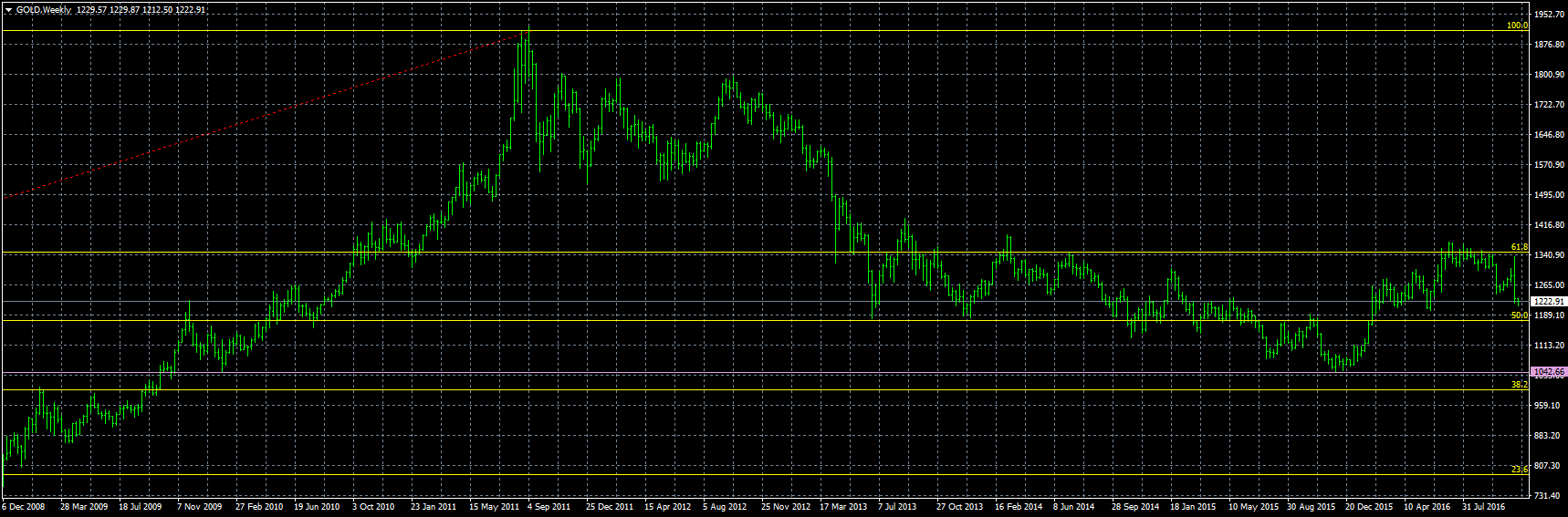Click the 1340.90 price scale label
The image size is (1568, 517).
click(x=1549, y=255)
